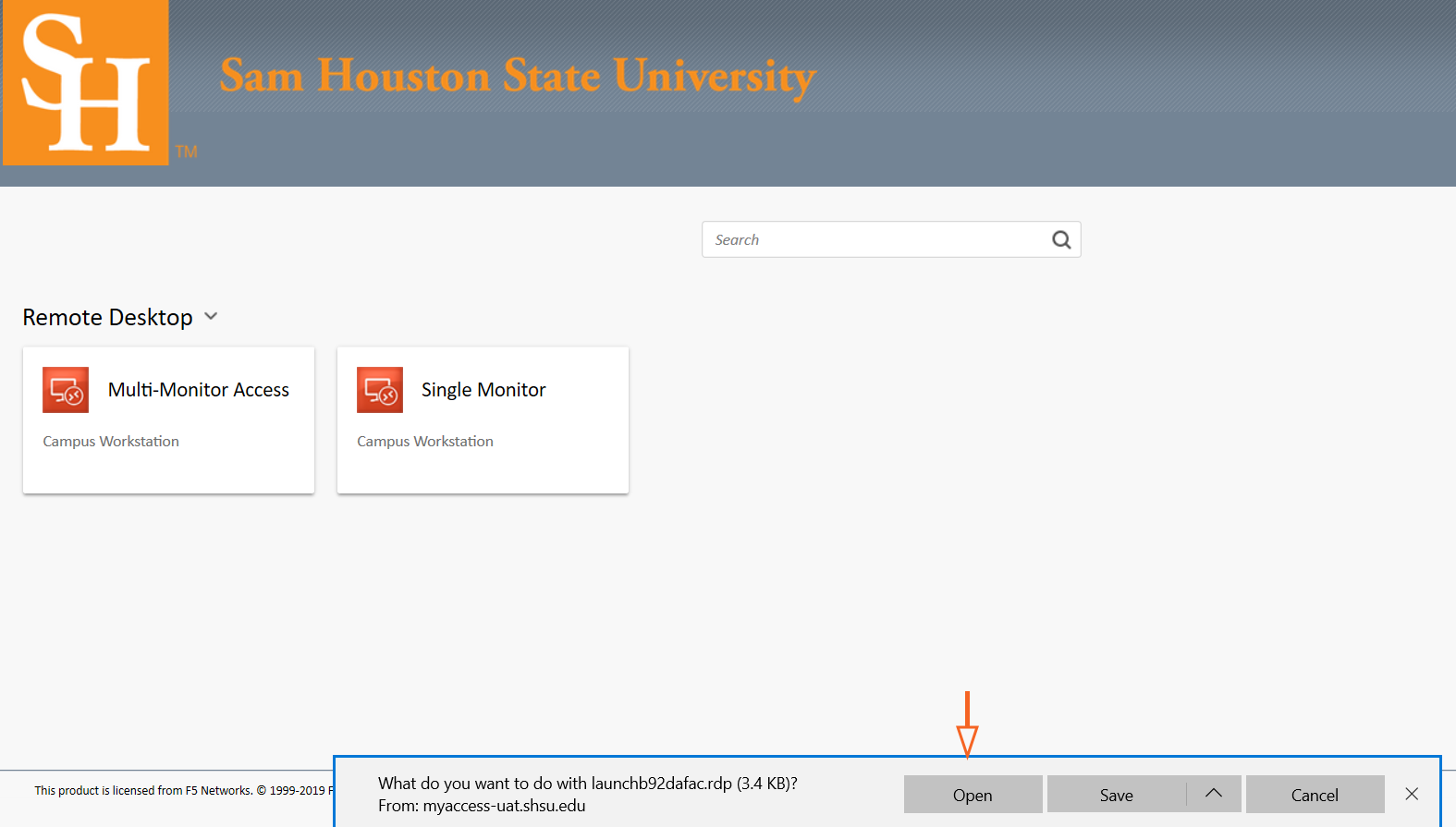The image size is (1456, 827).
Task: Dismiss the download bar with the X
Action: 1412,794
